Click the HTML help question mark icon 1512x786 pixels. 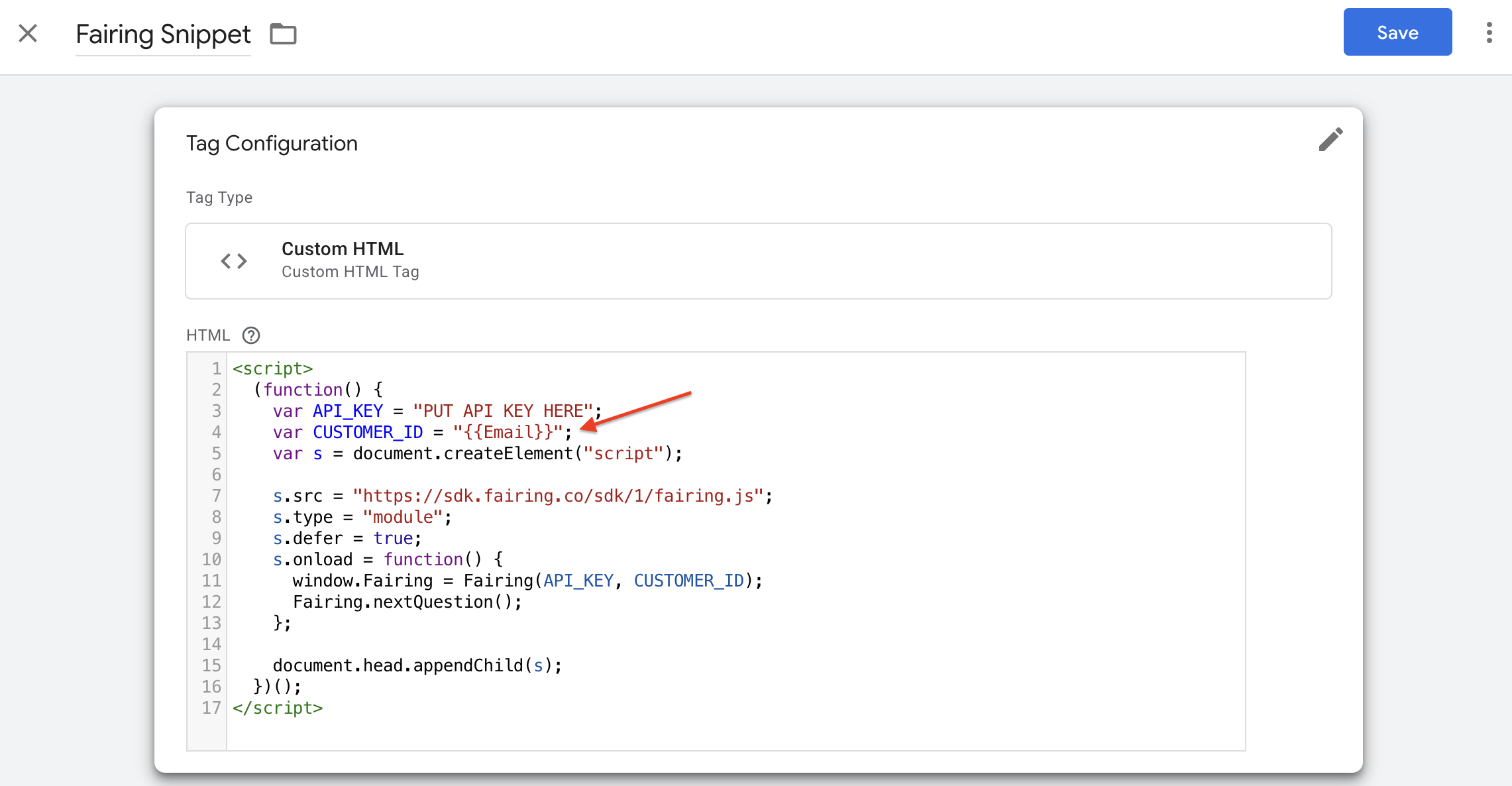251,335
